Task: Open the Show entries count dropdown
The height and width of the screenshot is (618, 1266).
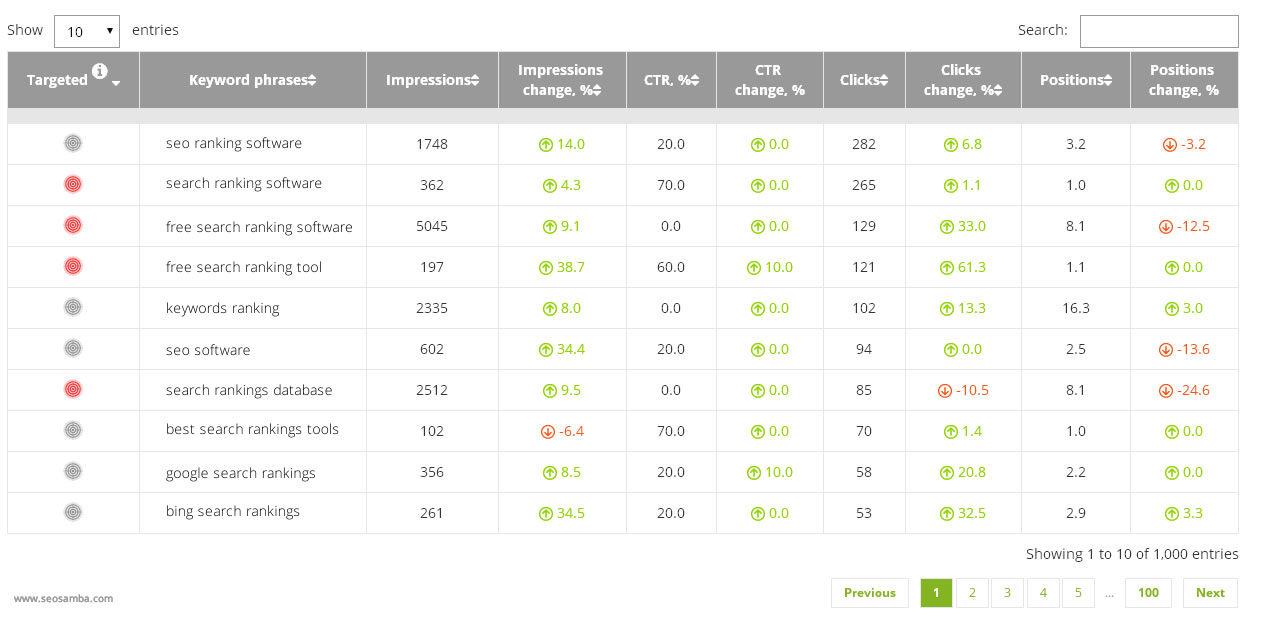Action: click(87, 31)
